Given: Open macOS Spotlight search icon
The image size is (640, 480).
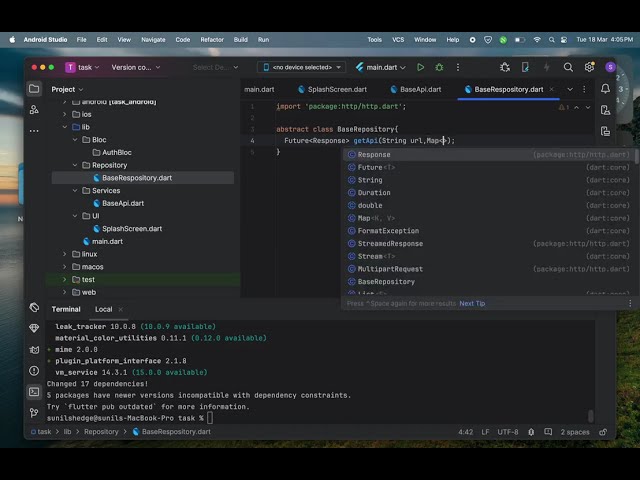Looking at the screenshot, I should pyautogui.click(x=551, y=40).
